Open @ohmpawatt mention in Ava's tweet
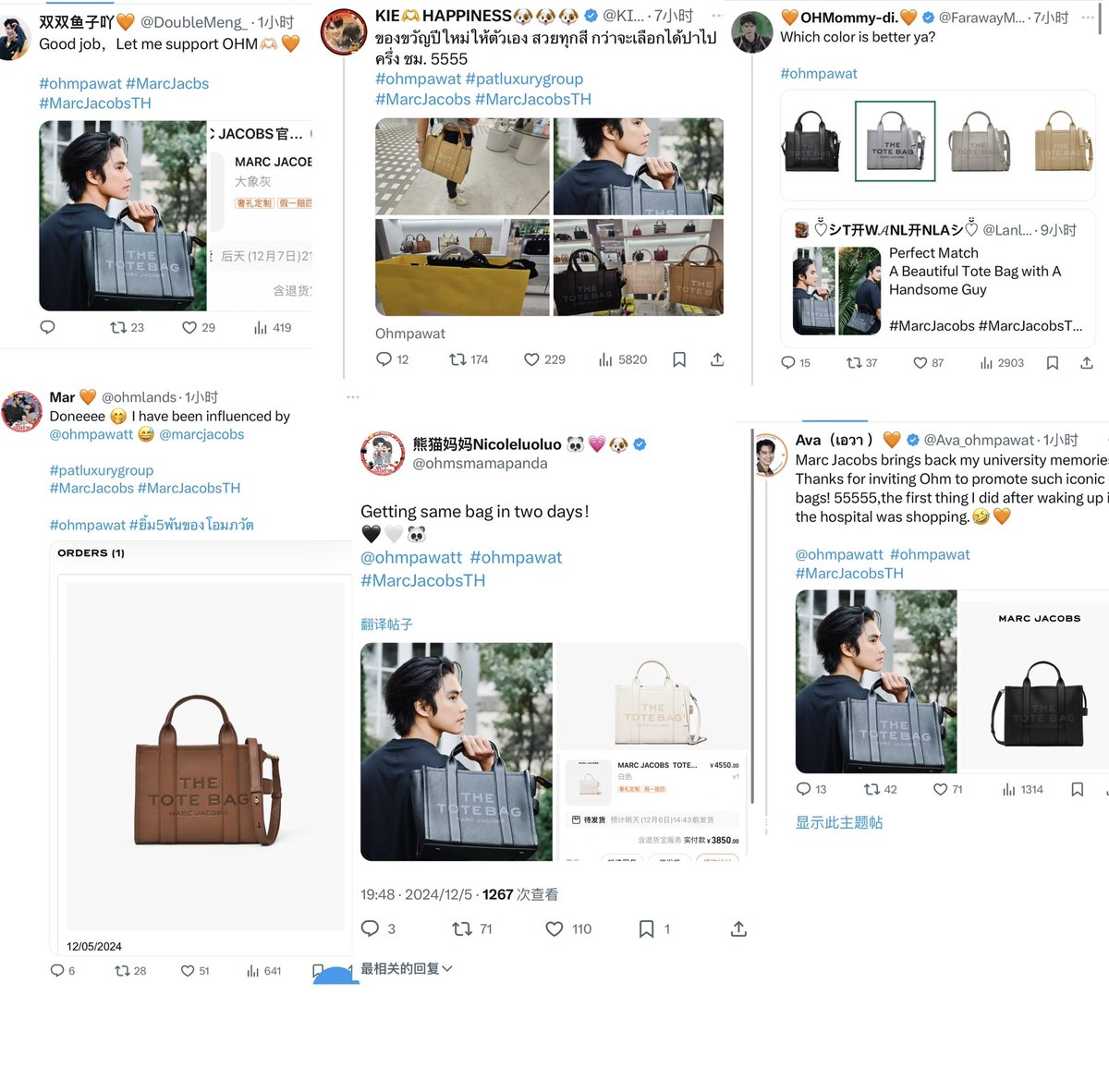This screenshot has width=1109, height=1092. coord(839,554)
